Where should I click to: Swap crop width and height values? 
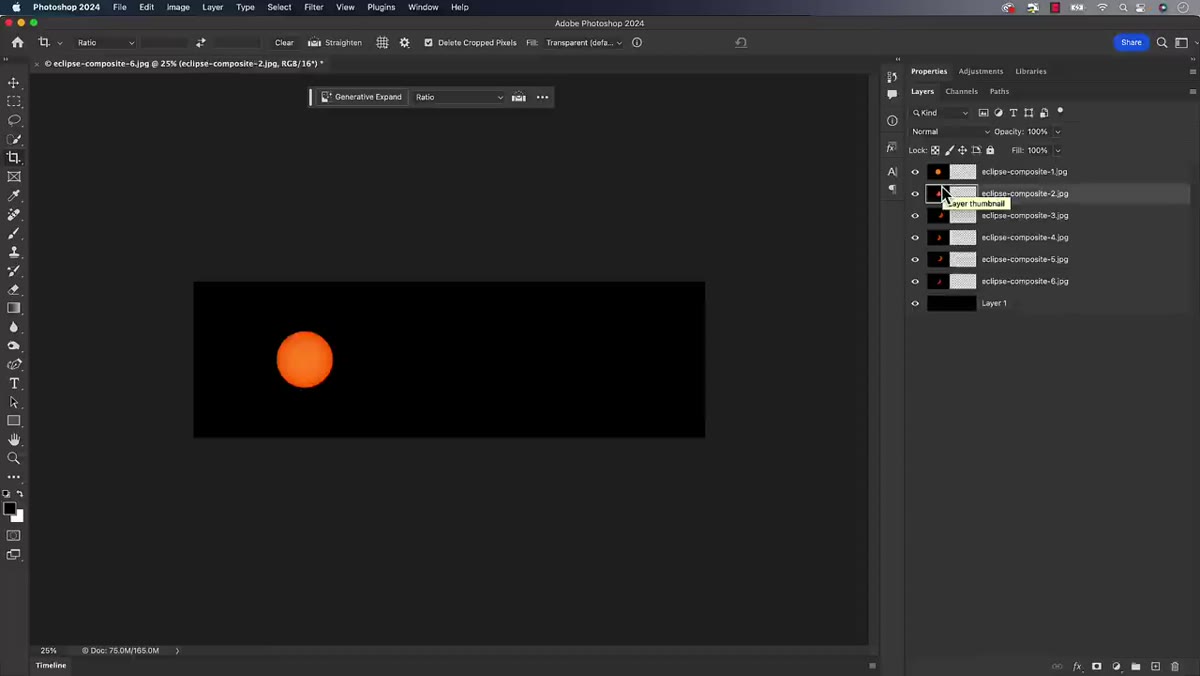point(201,43)
